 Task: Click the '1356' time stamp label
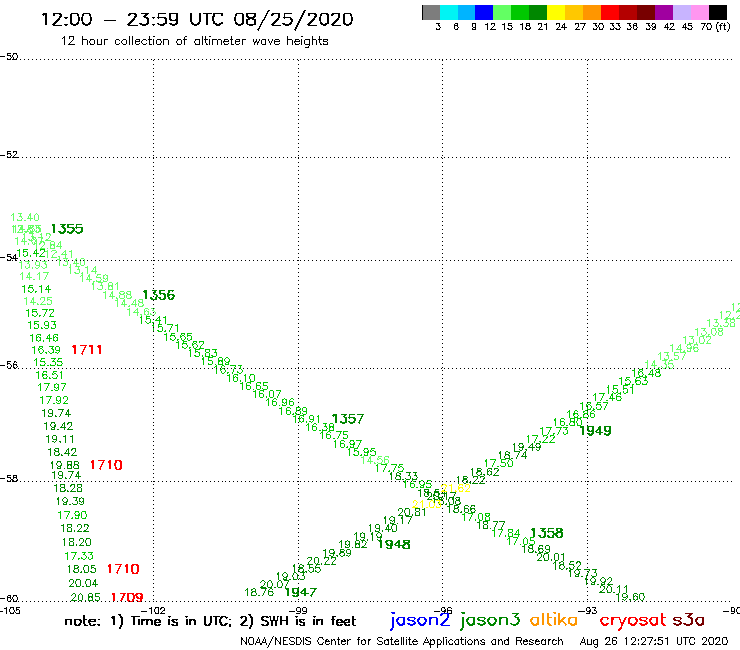[x=159, y=295]
